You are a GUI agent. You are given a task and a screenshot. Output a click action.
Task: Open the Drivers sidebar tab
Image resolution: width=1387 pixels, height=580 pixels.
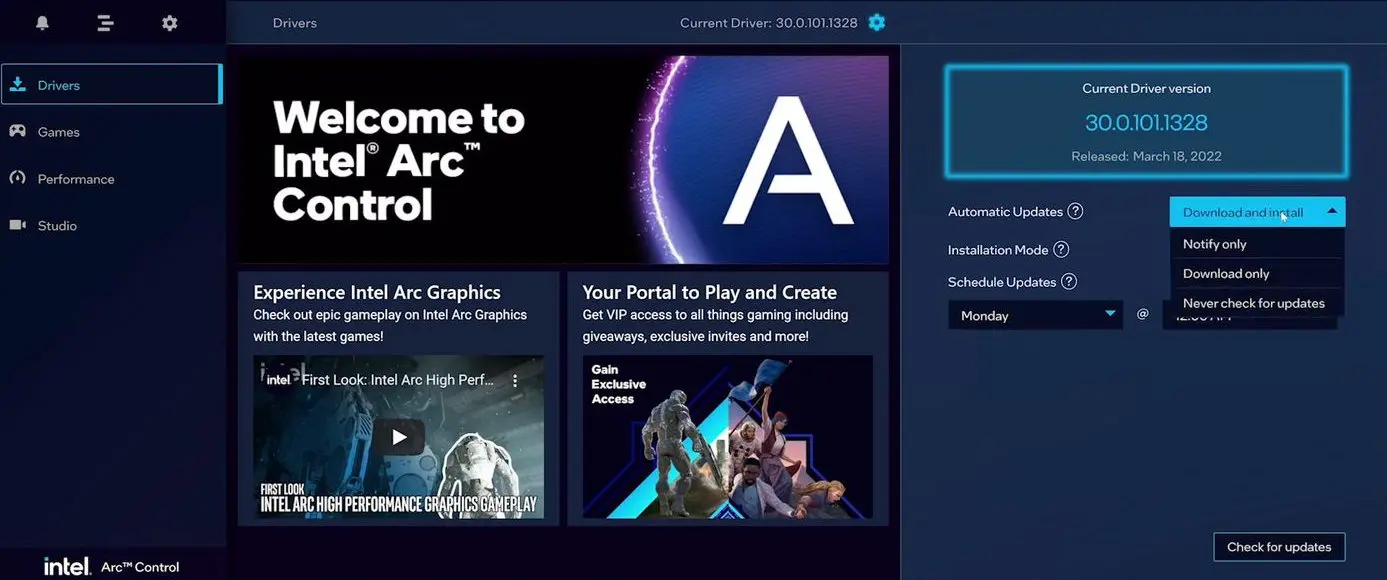click(111, 85)
